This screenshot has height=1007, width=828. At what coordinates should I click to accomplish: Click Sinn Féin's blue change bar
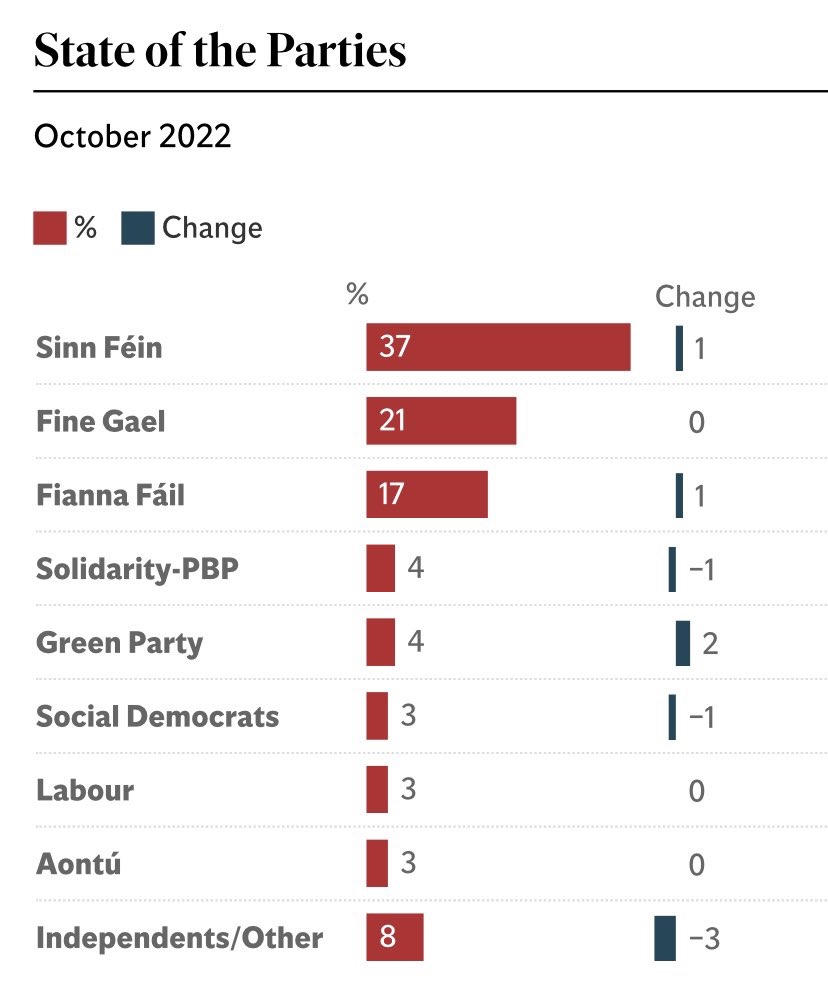(x=680, y=348)
